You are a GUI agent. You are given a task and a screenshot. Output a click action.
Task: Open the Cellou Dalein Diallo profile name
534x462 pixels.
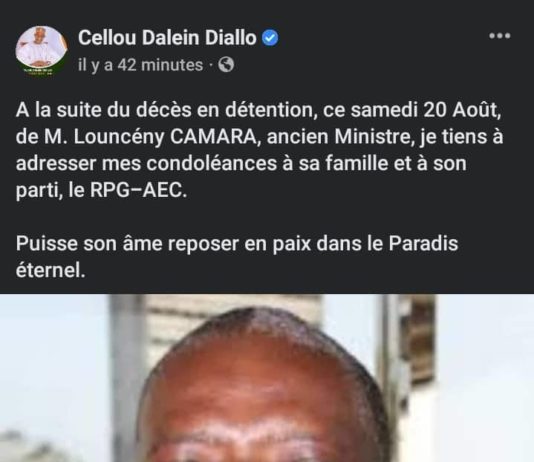point(167,37)
